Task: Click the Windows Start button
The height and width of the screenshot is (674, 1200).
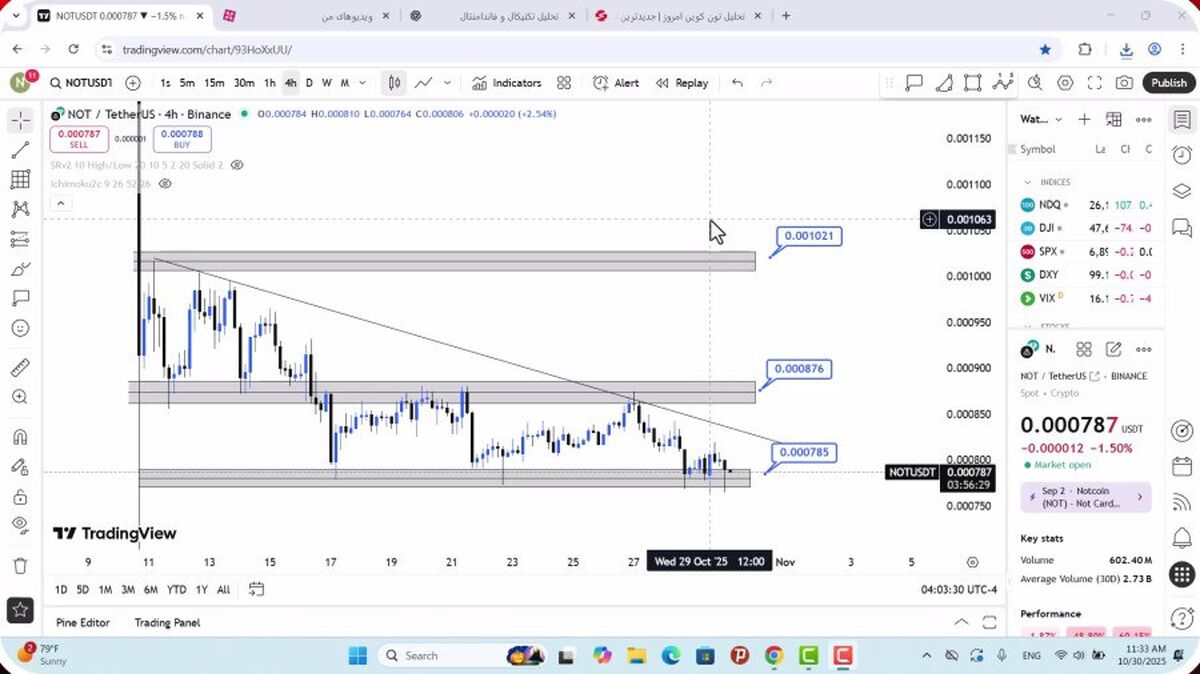Action: pyautogui.click(x=358, y=655)
